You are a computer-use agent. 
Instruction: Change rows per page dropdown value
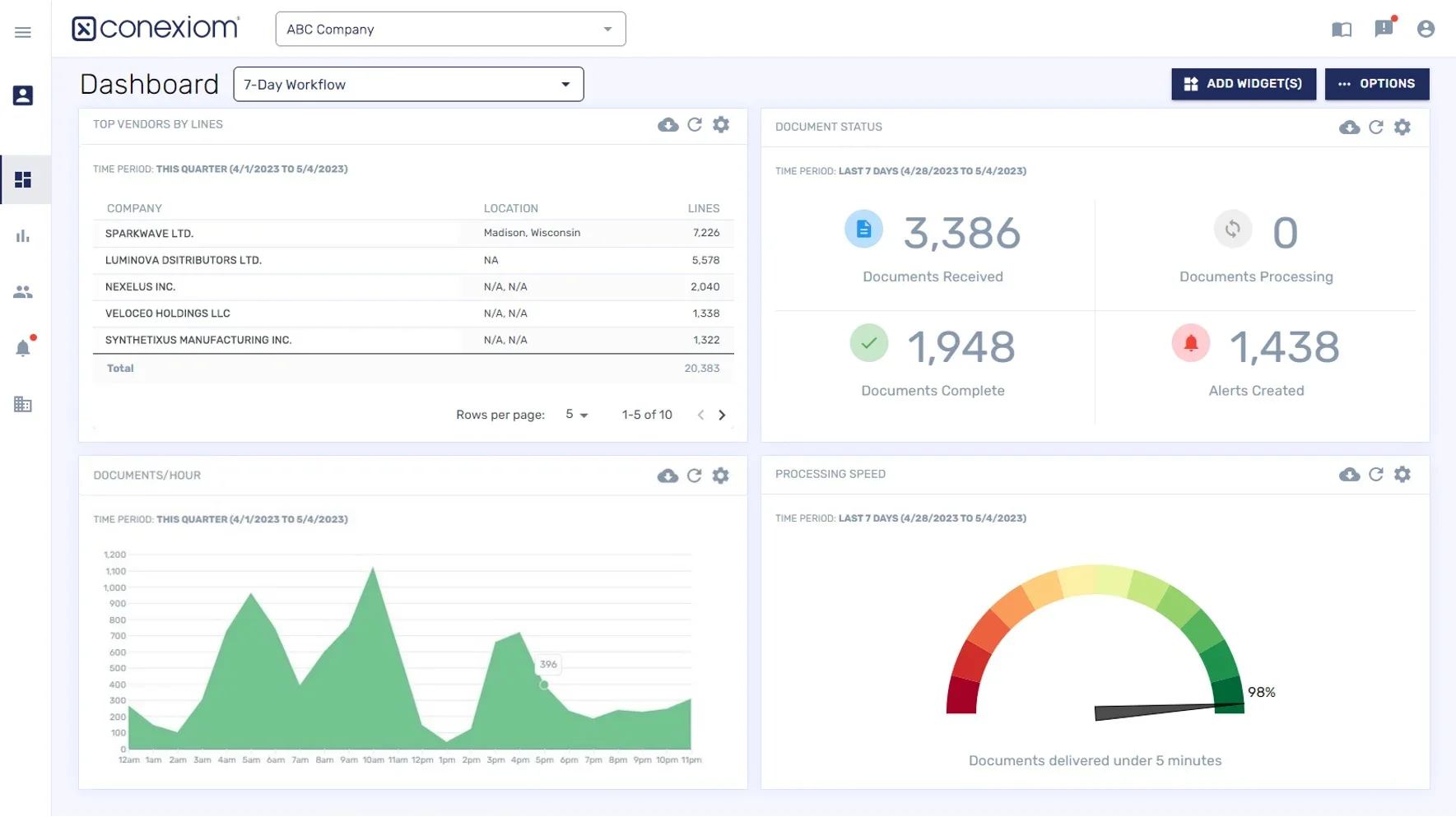576,415
